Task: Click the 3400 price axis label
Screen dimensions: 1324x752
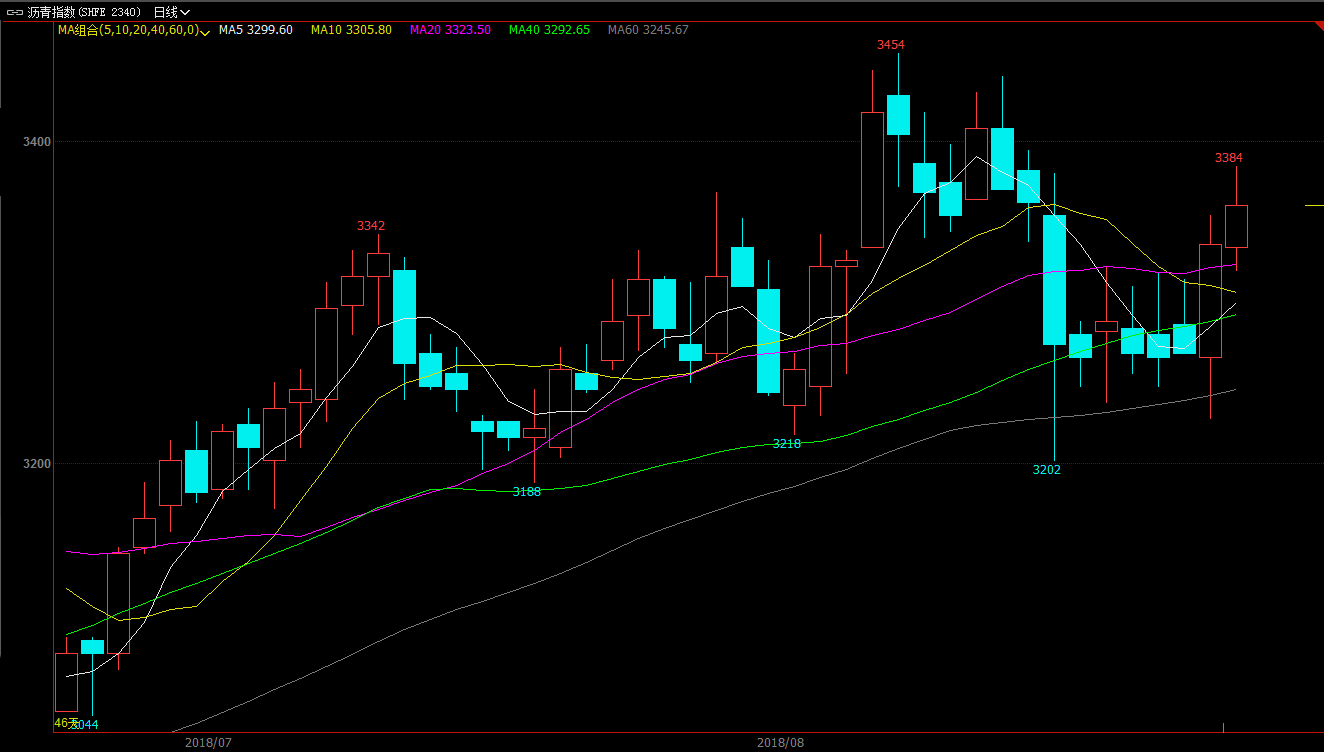Action: coord(37,142)
